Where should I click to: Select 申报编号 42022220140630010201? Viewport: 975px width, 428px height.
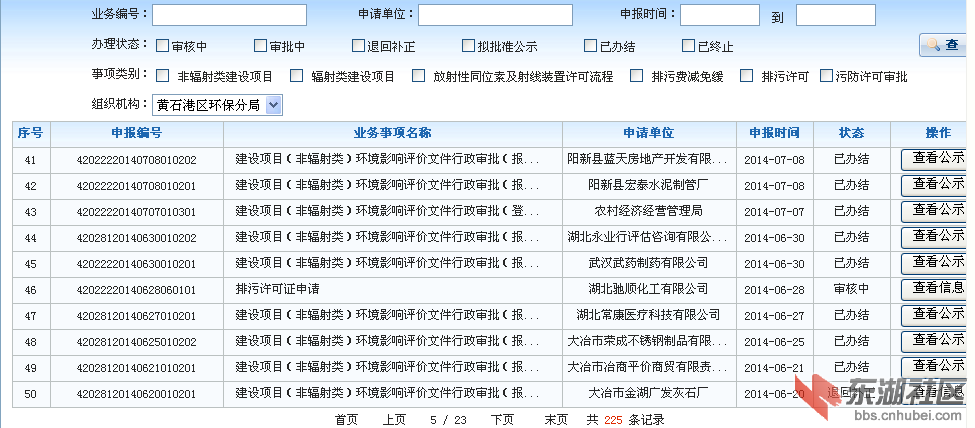tap(136, 264)
